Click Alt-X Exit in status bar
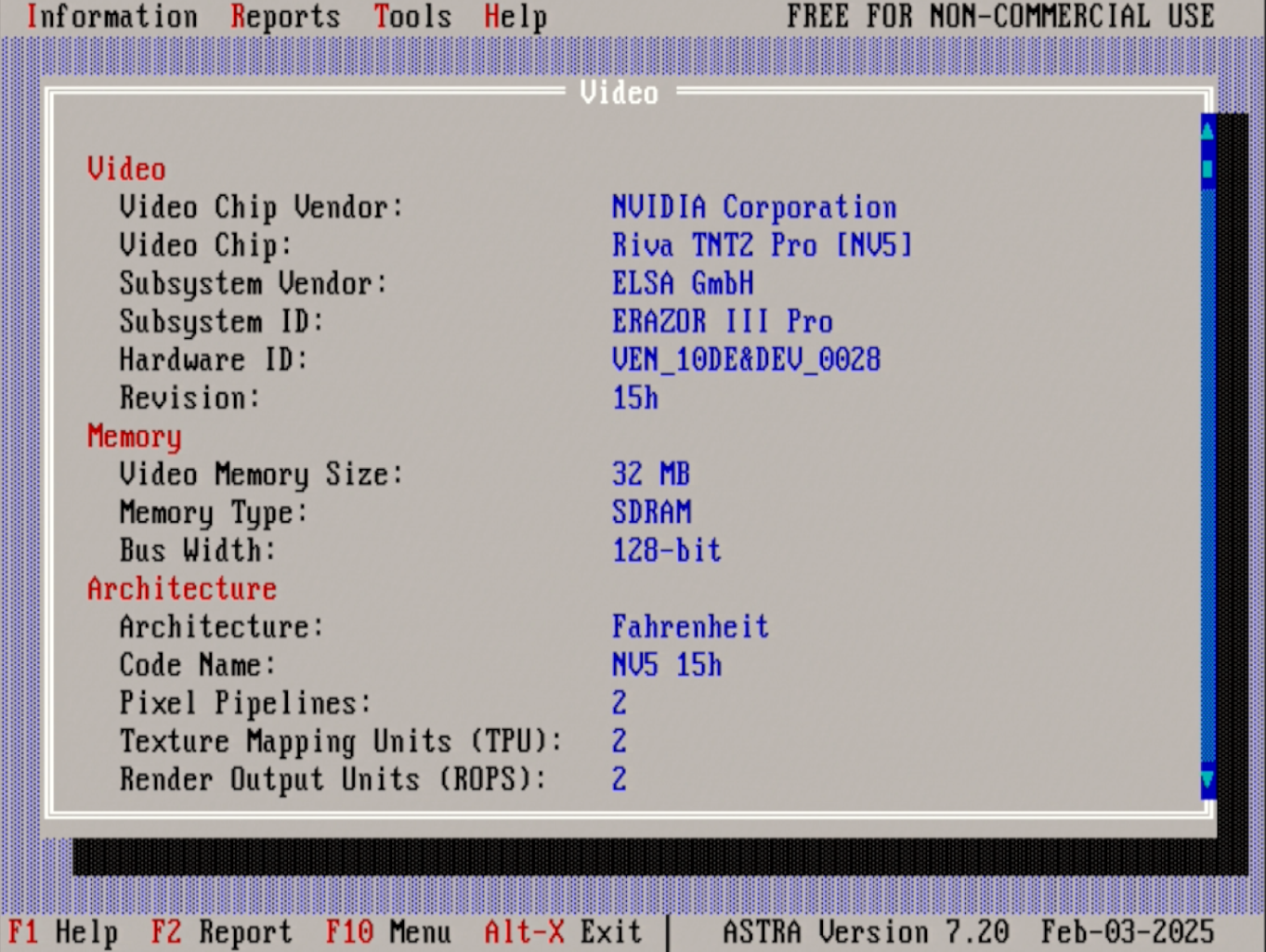Image resolution: width=1266 pixels, height=952 pixels. [563, 932]
